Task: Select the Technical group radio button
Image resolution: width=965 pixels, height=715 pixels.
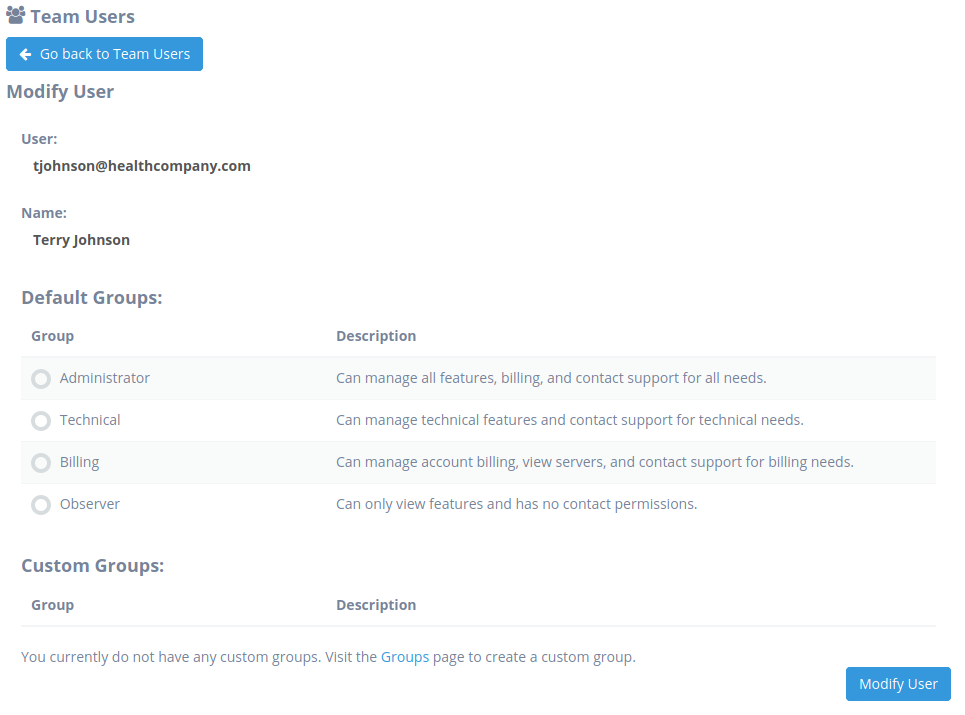Action: pyautogui.click(x=41, y=421)
